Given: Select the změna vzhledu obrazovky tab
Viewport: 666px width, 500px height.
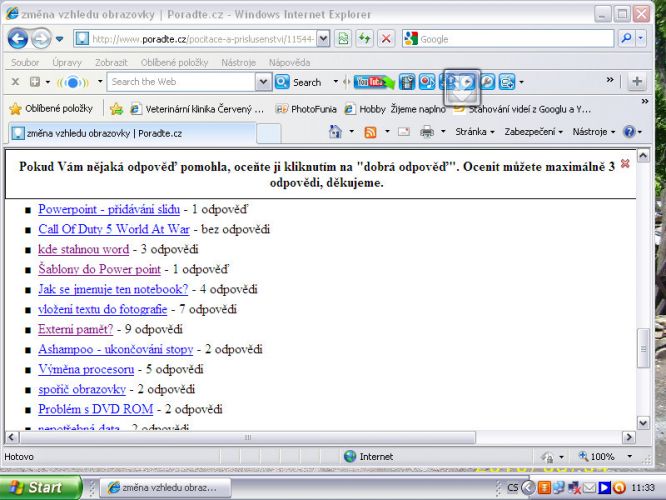Looking at the screenshot, I should coord(133,133).
